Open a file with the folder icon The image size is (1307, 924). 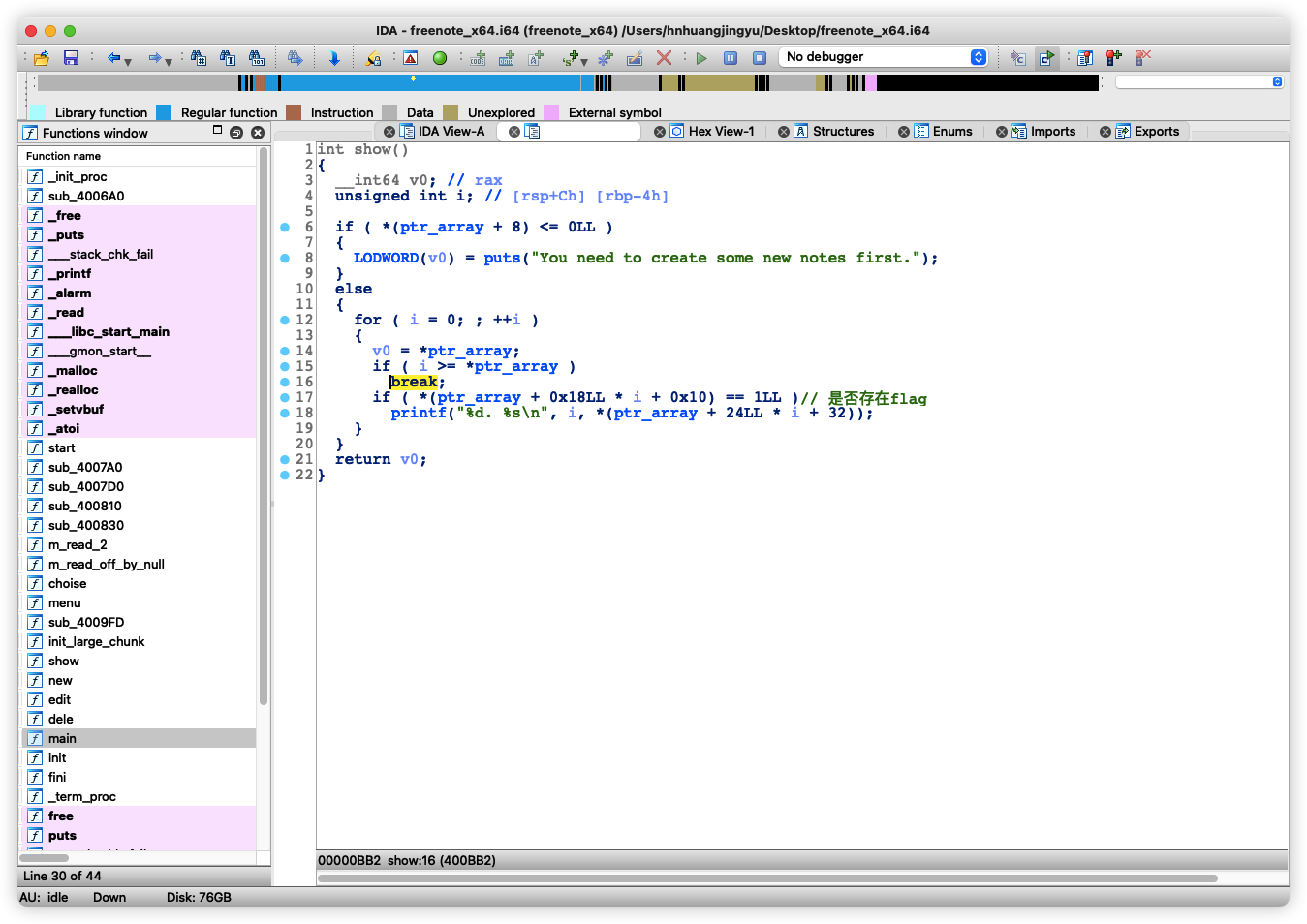pyautogui.click(x=42, y=58)
